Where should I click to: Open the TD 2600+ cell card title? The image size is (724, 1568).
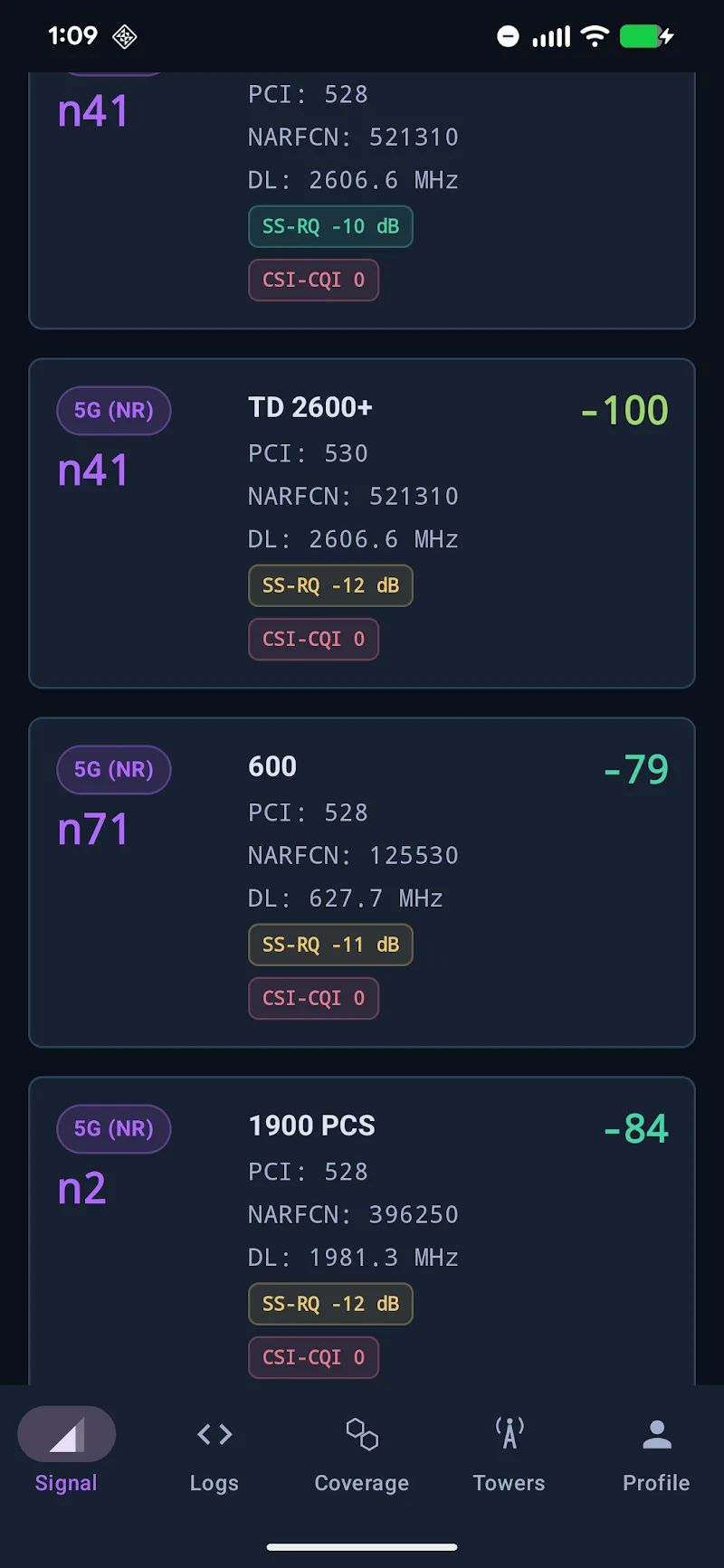coord(310,408)
